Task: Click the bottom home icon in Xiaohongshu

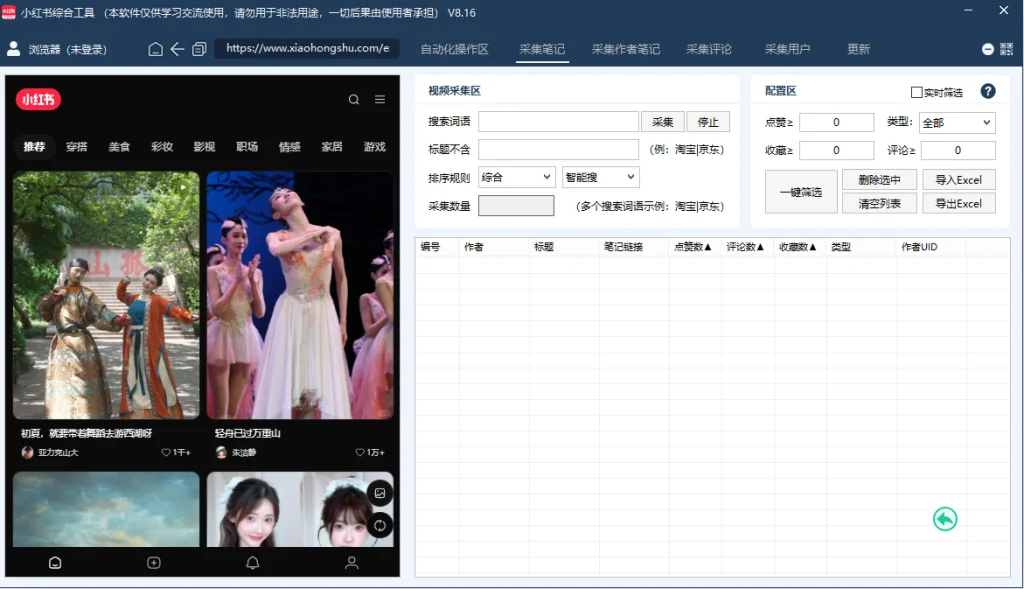Action: pyautogui.click(x=55, y=562)
